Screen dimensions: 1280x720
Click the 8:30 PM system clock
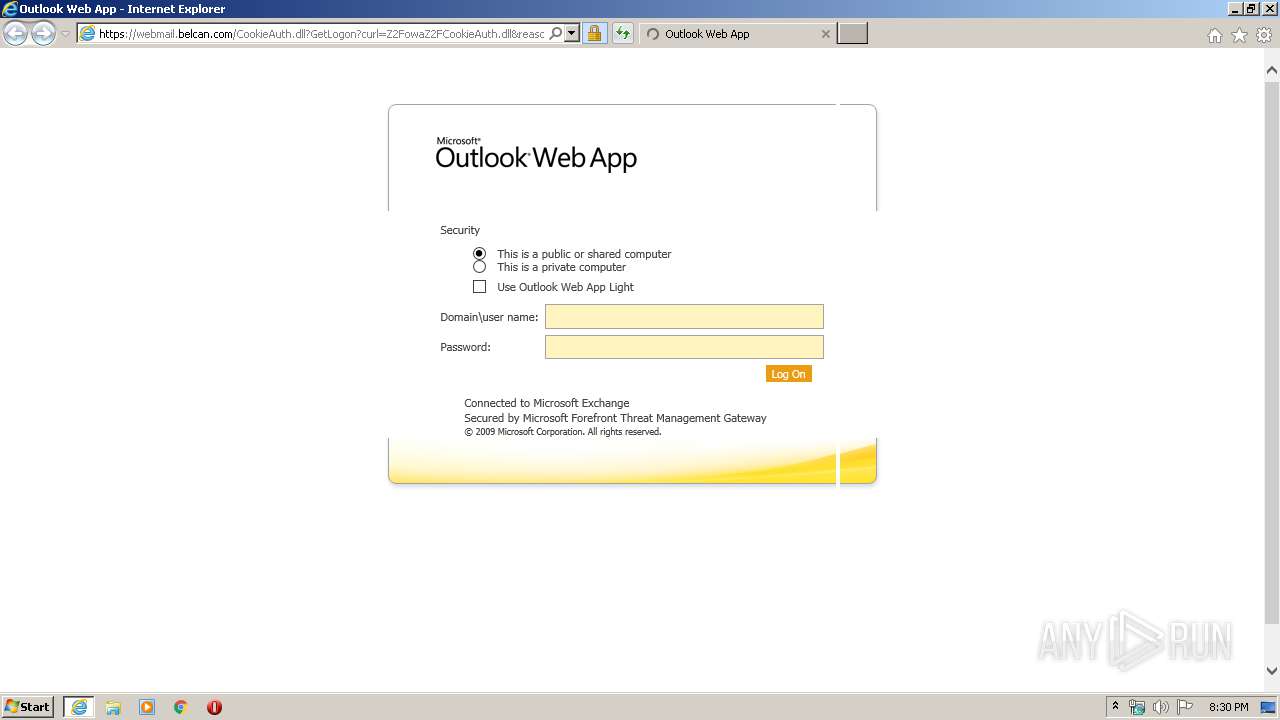[1229, 707]
